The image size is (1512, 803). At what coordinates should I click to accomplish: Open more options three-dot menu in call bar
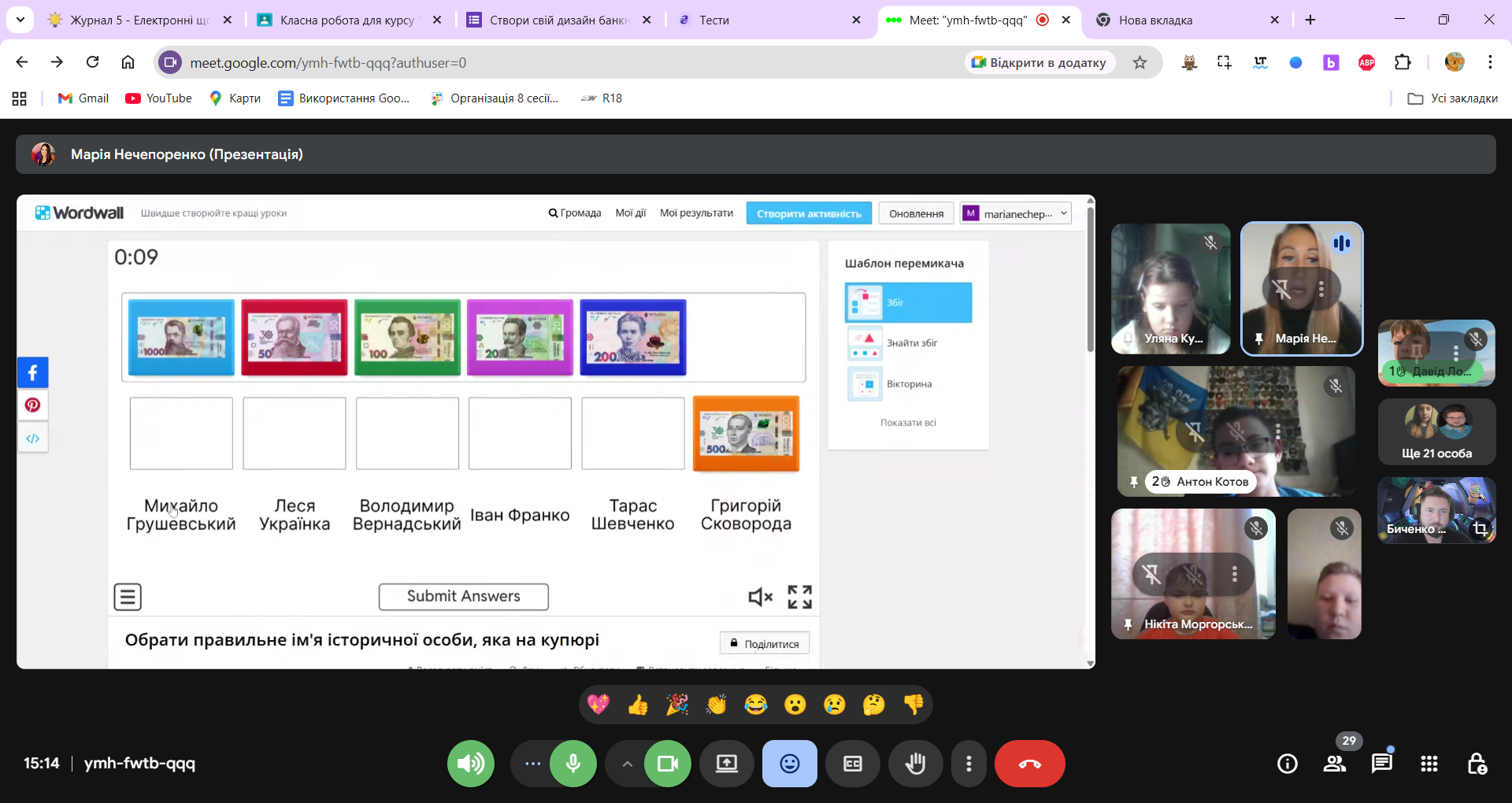969,764
